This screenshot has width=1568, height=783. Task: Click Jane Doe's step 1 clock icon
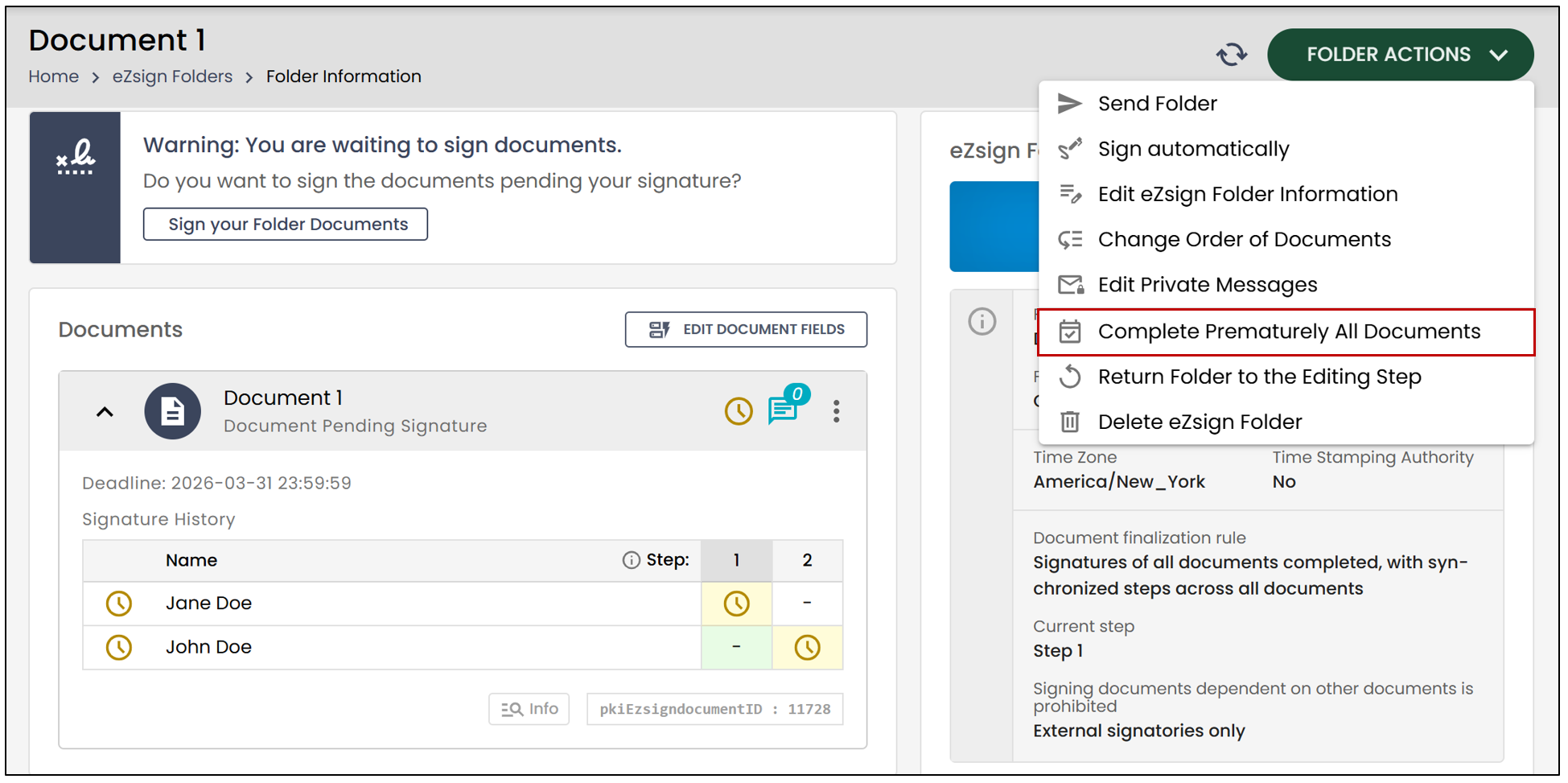pyautogui.click(x=736, y=604)
